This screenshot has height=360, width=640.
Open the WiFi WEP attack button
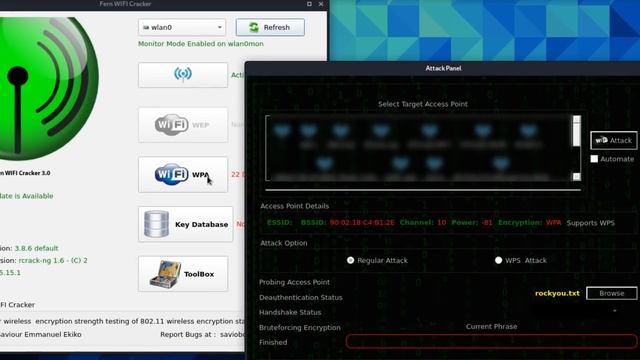183,125
